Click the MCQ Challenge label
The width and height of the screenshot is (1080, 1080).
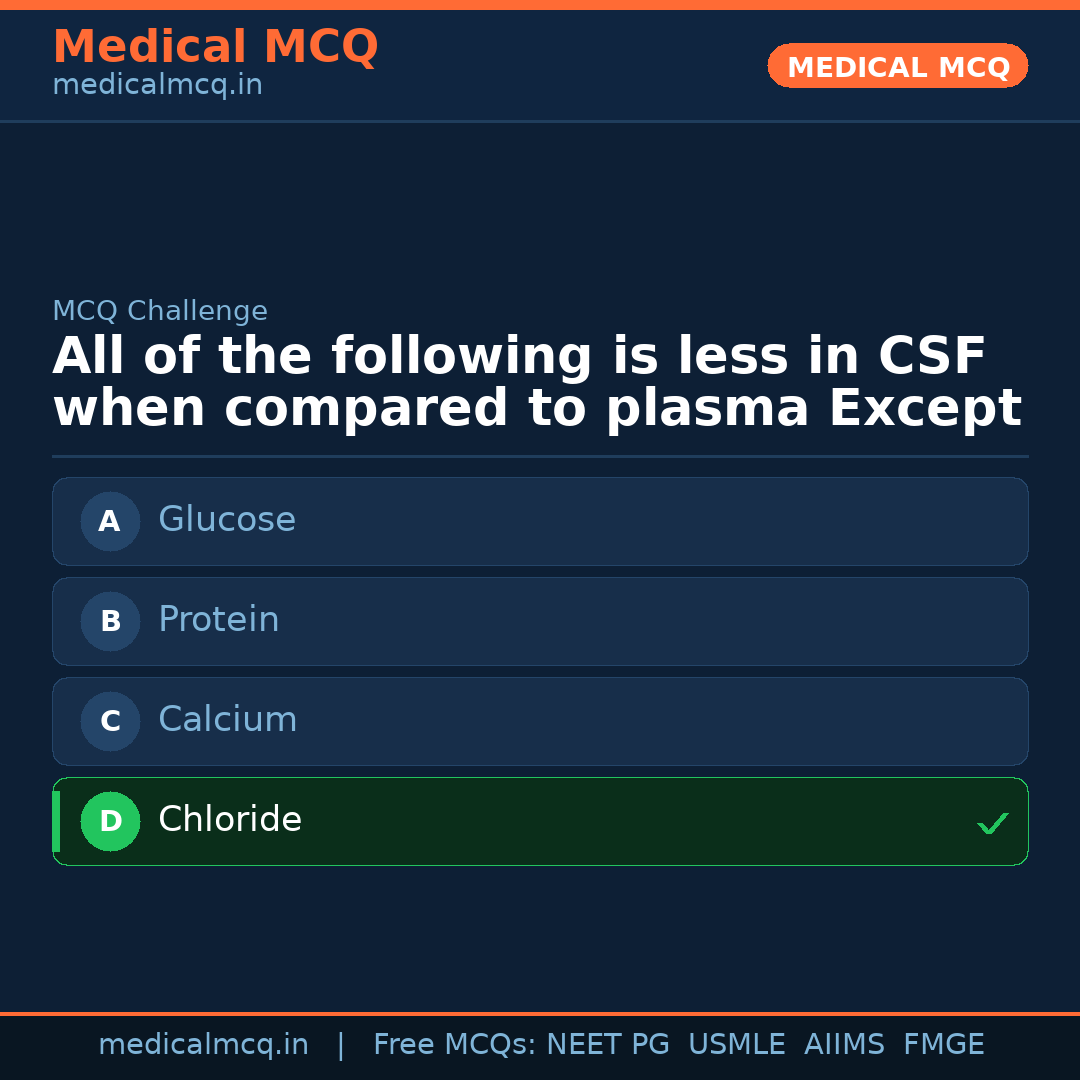pos(160,312)
